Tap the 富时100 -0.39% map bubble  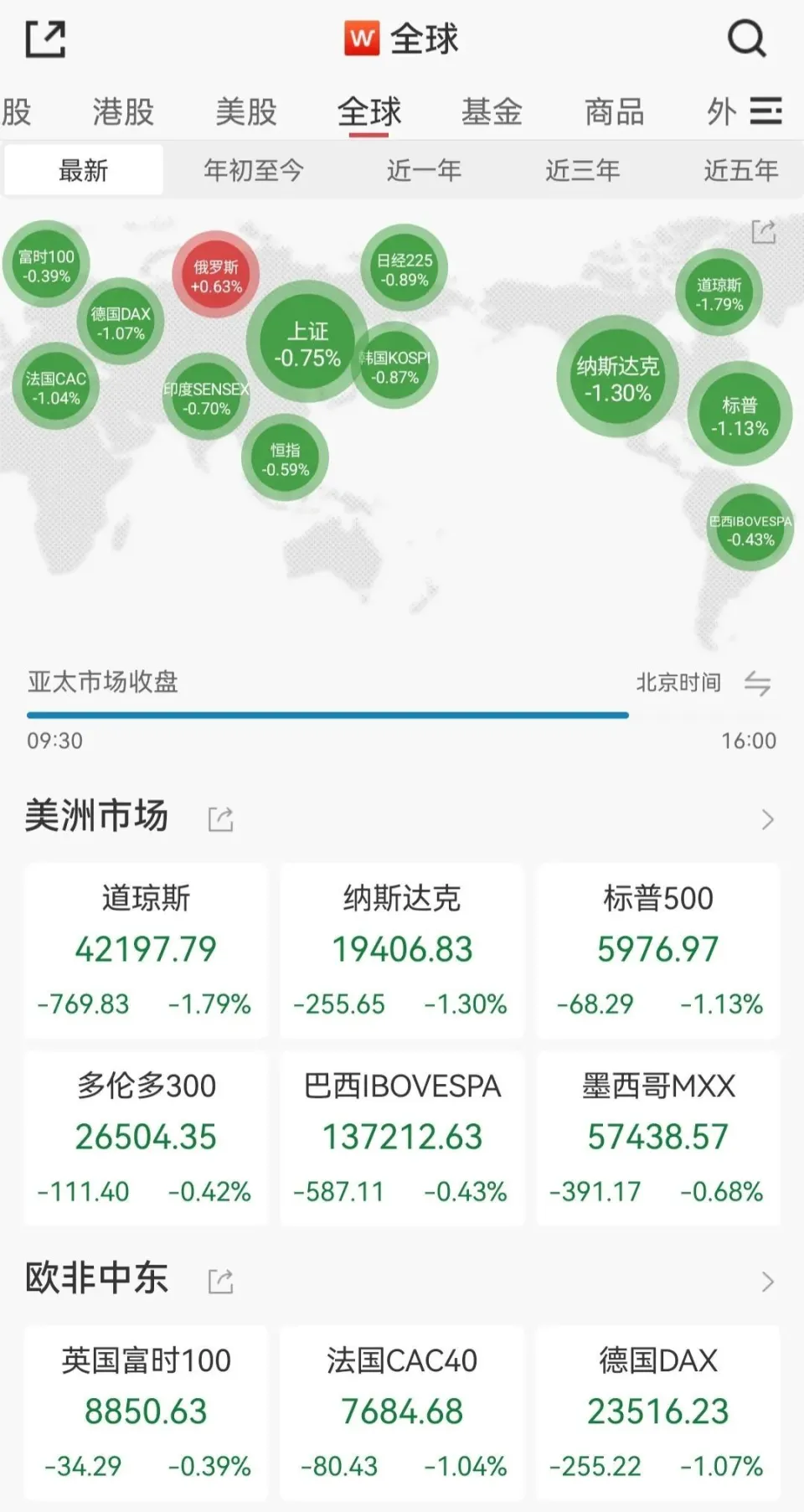[46, 265]
